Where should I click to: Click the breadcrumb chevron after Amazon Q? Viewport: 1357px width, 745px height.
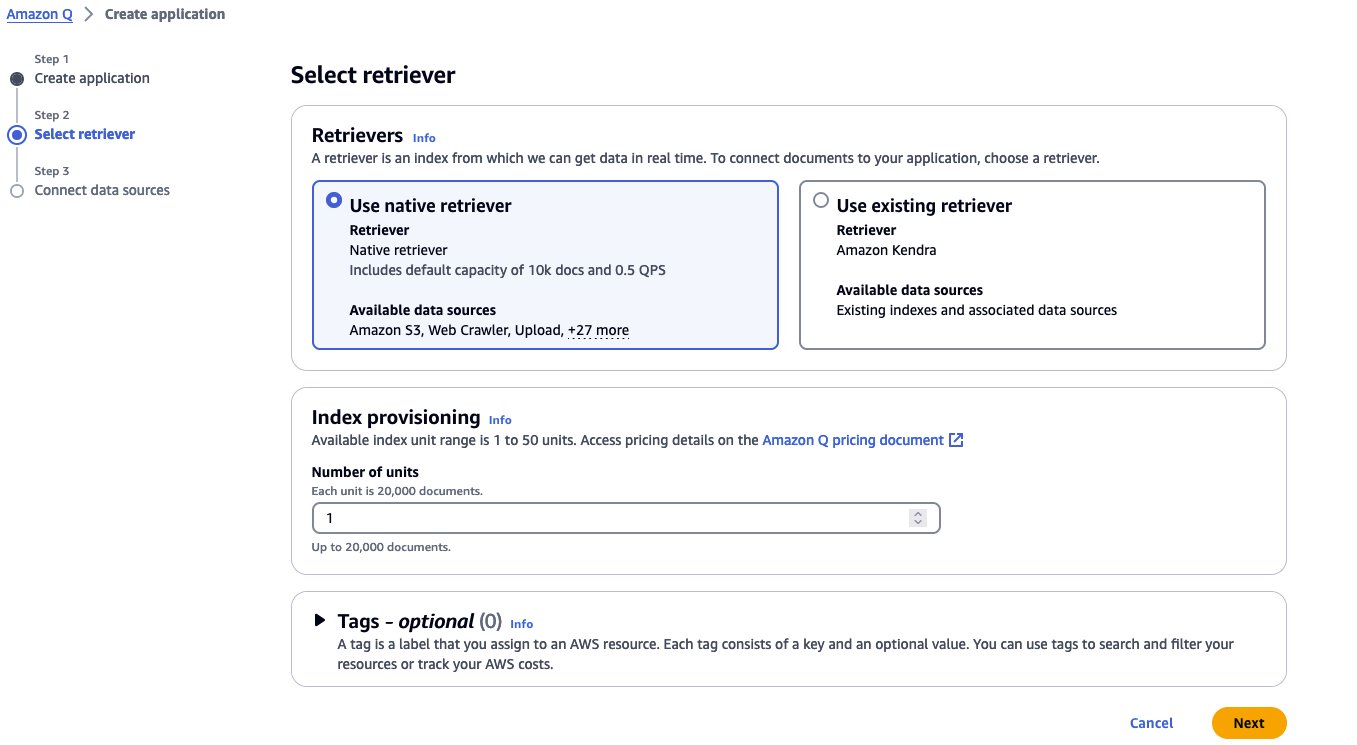[88, 15]
